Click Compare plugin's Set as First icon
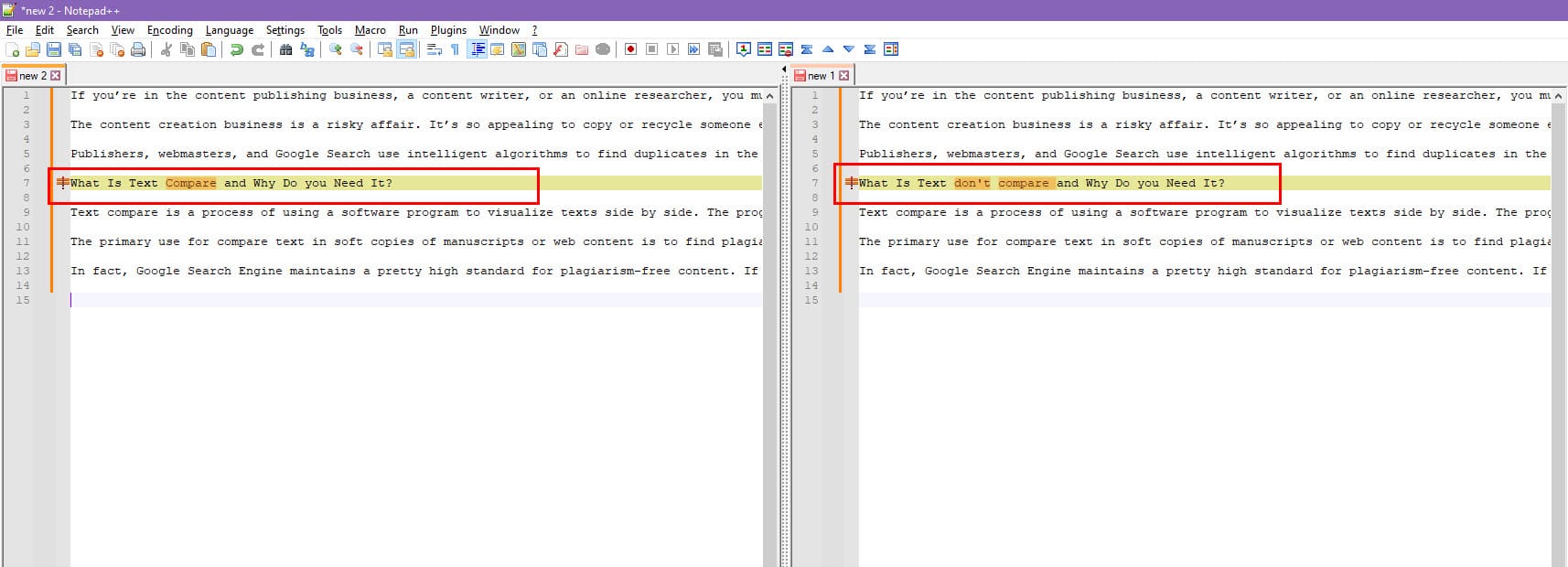Image resolution: width=1568 pixels, height=567 pixels. coord(744,49)
